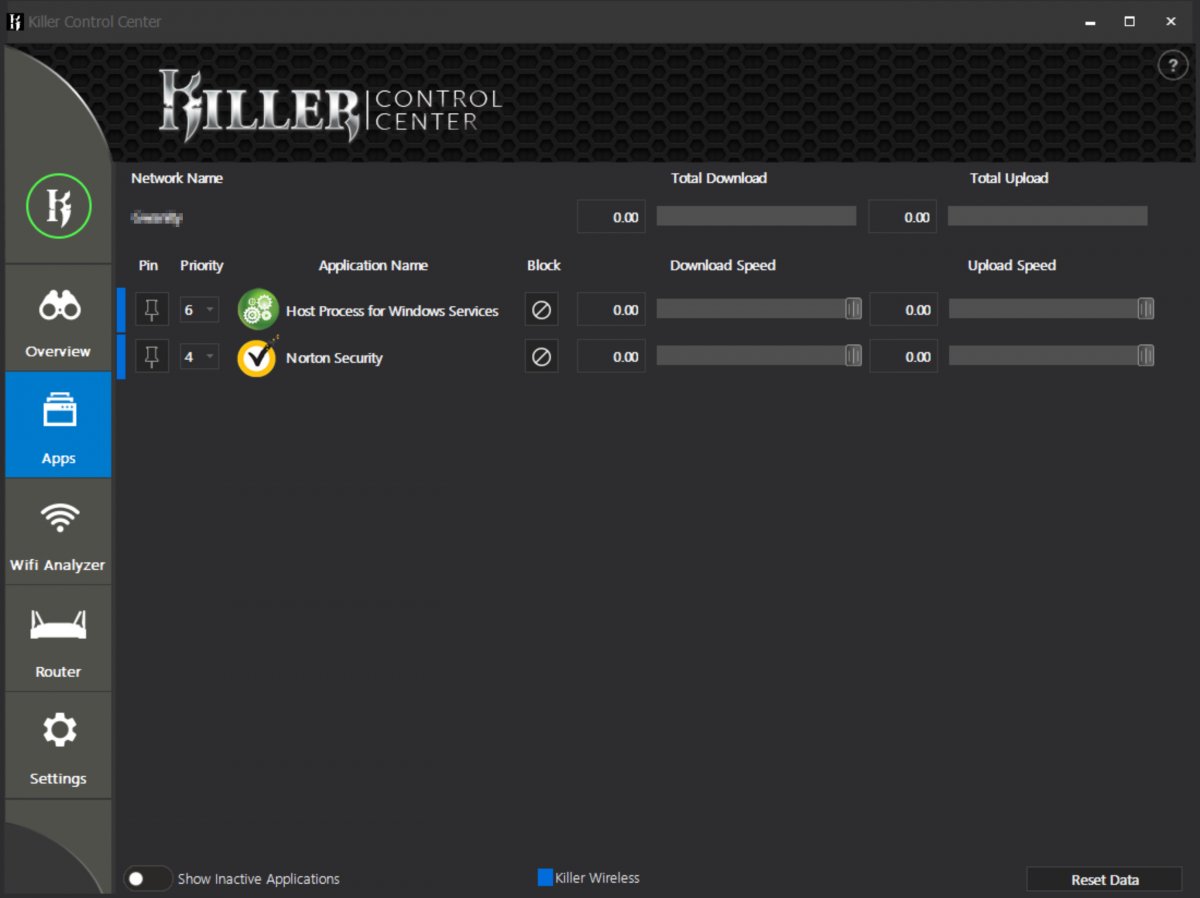Click the Norton Security app icon
The image size is (1200, 898).
pos(257,357)
